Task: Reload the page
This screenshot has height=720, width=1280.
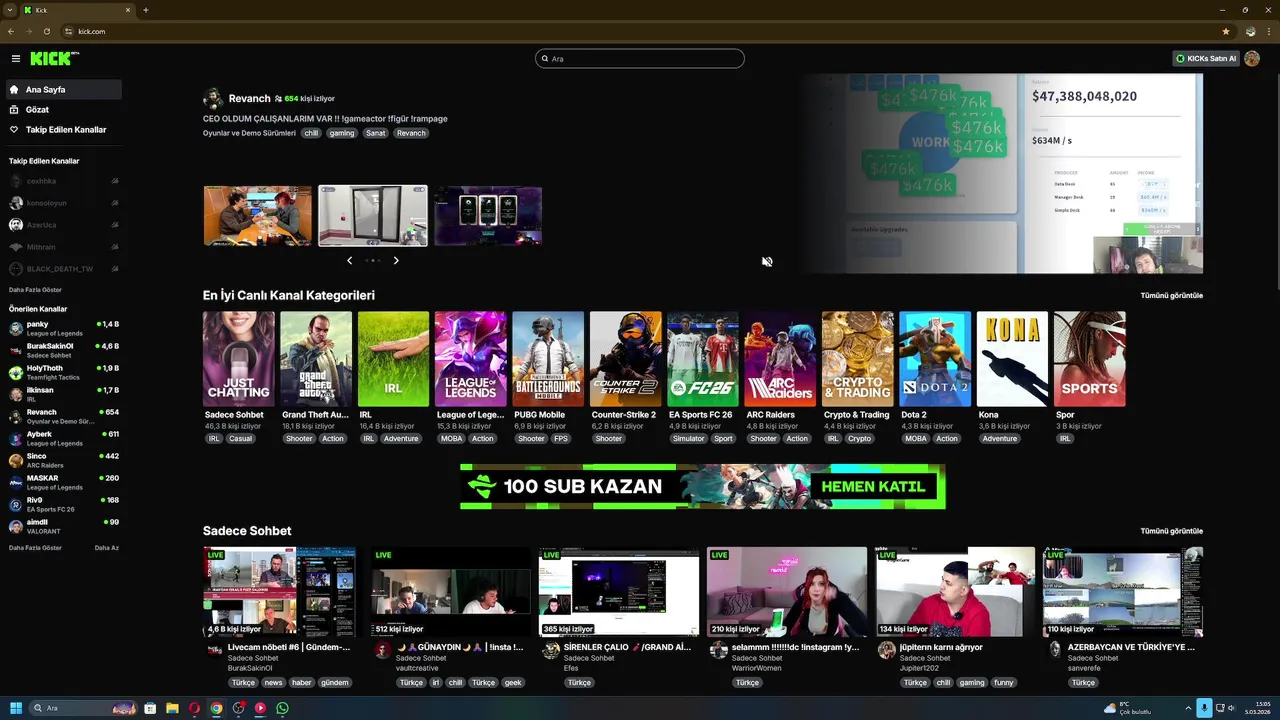Action: click(x=47, y=31)
